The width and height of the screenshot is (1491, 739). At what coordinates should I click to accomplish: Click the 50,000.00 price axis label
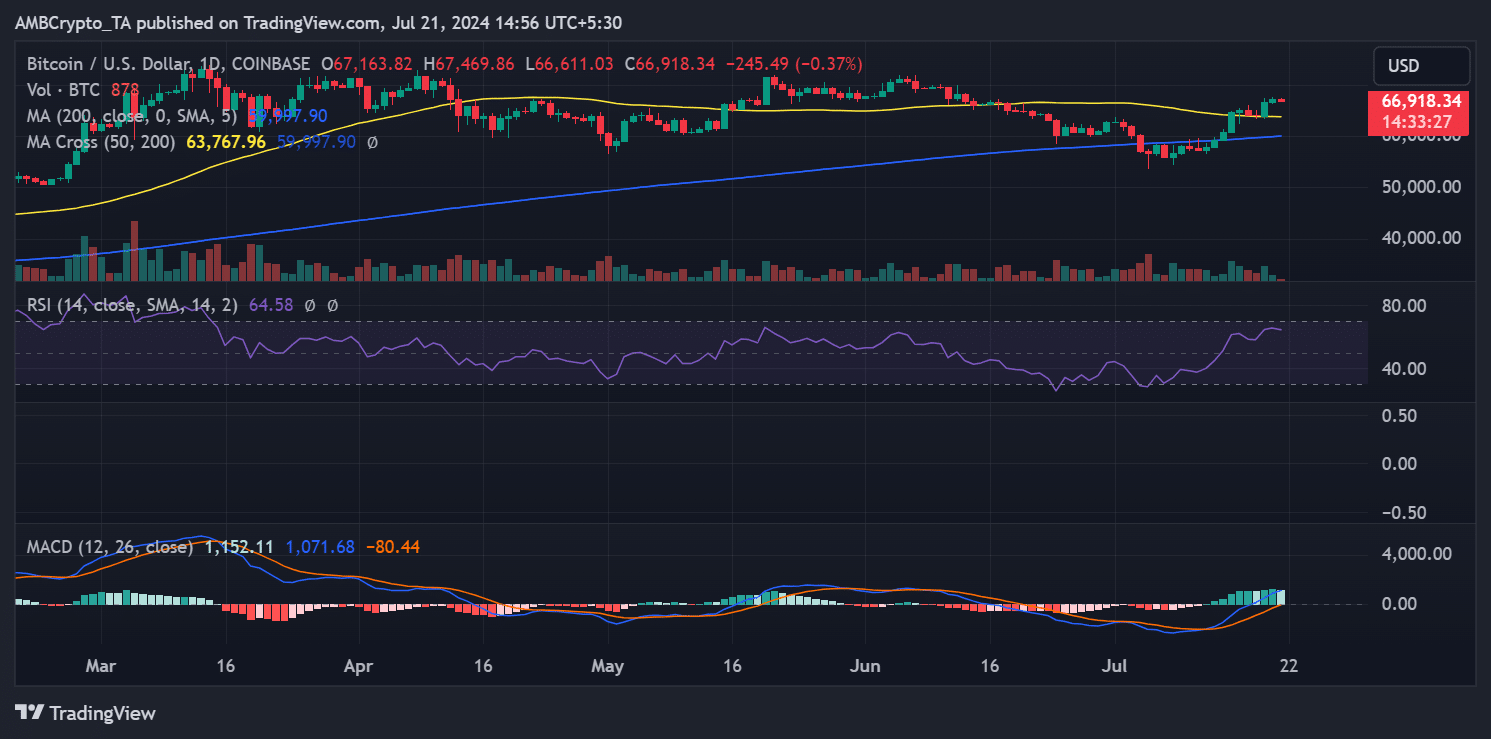point(1421,187)
